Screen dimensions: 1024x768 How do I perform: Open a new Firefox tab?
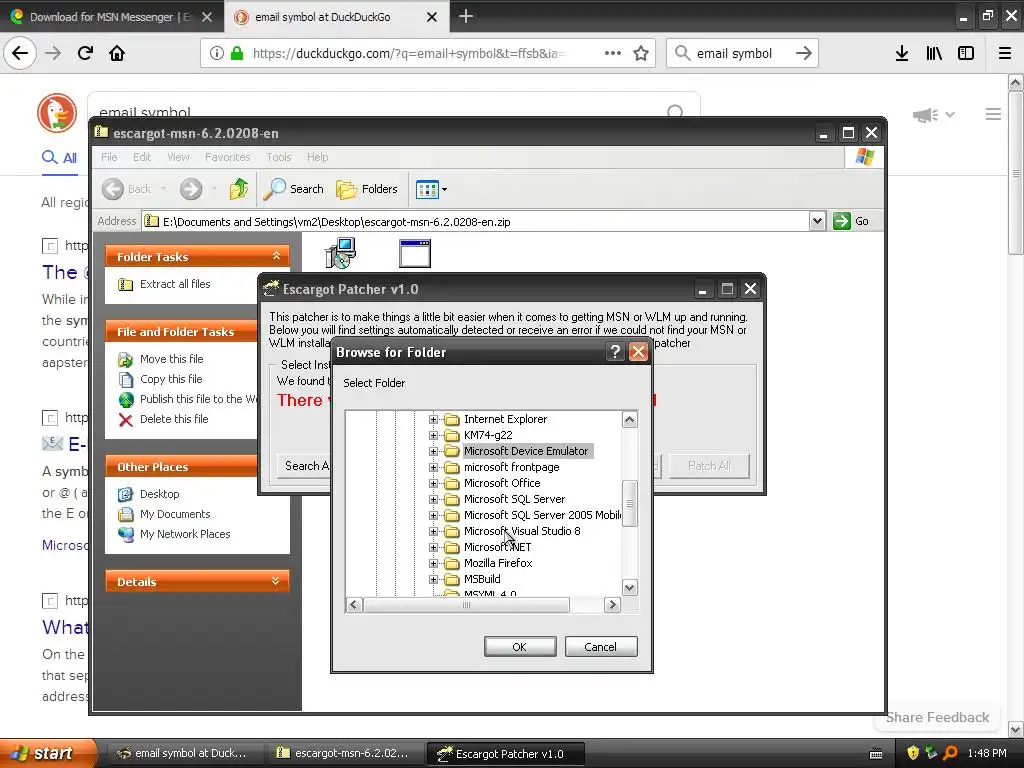coord(466,16)
